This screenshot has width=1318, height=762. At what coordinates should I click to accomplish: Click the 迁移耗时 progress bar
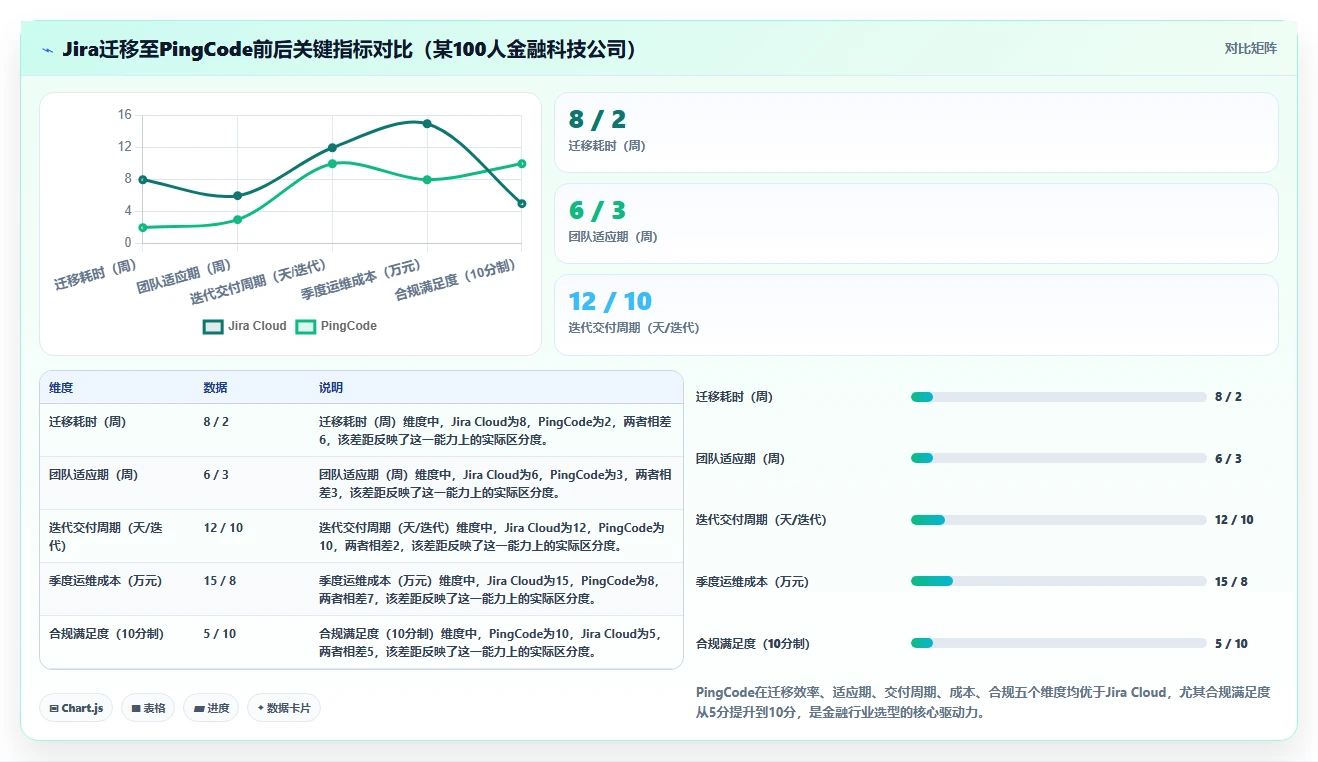(1058, 397)
